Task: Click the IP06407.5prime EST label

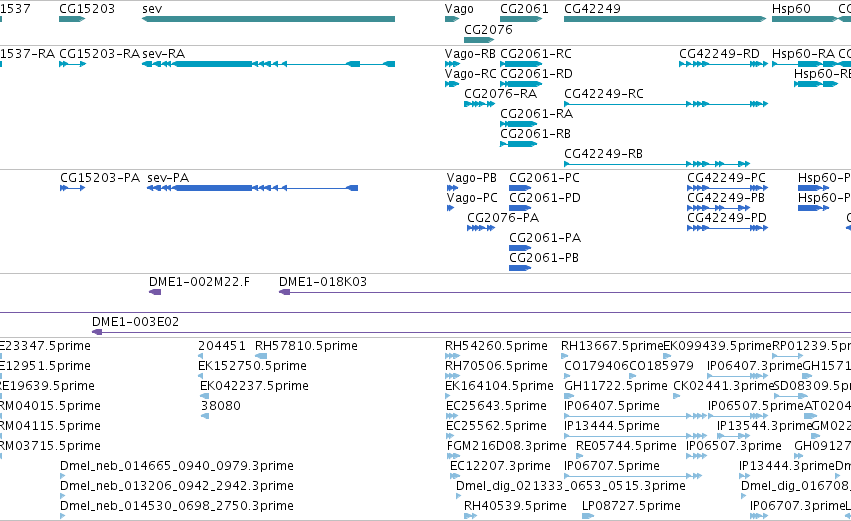Action: (x=612, y=406)
